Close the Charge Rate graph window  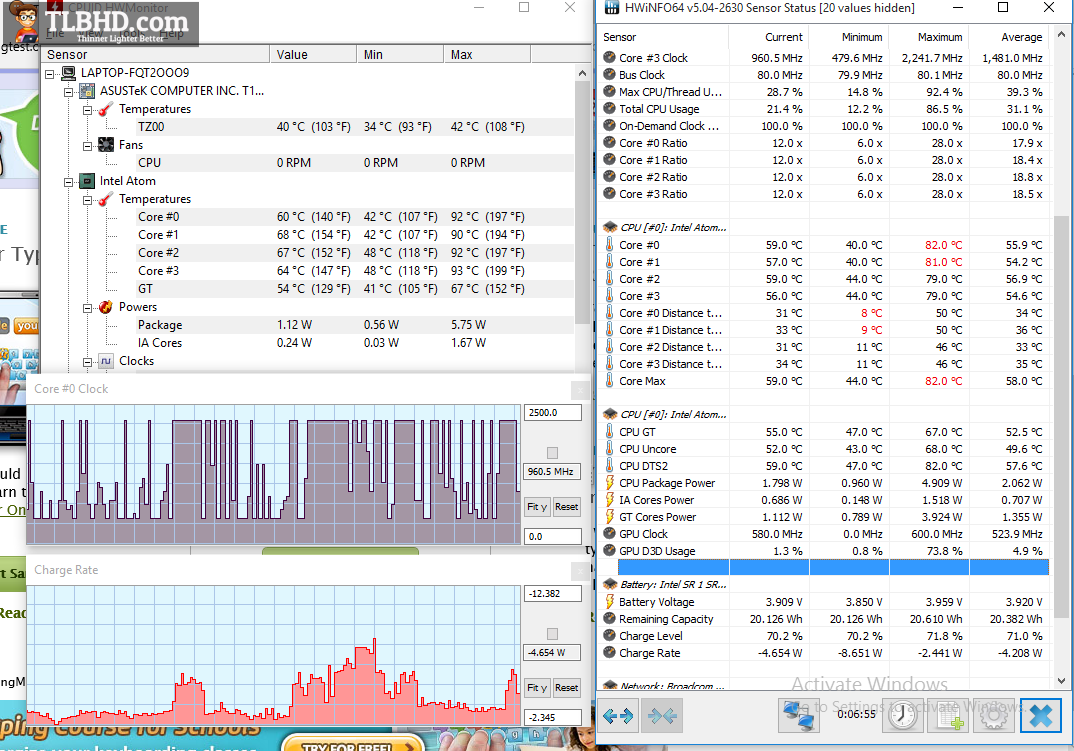pos(579,570)
